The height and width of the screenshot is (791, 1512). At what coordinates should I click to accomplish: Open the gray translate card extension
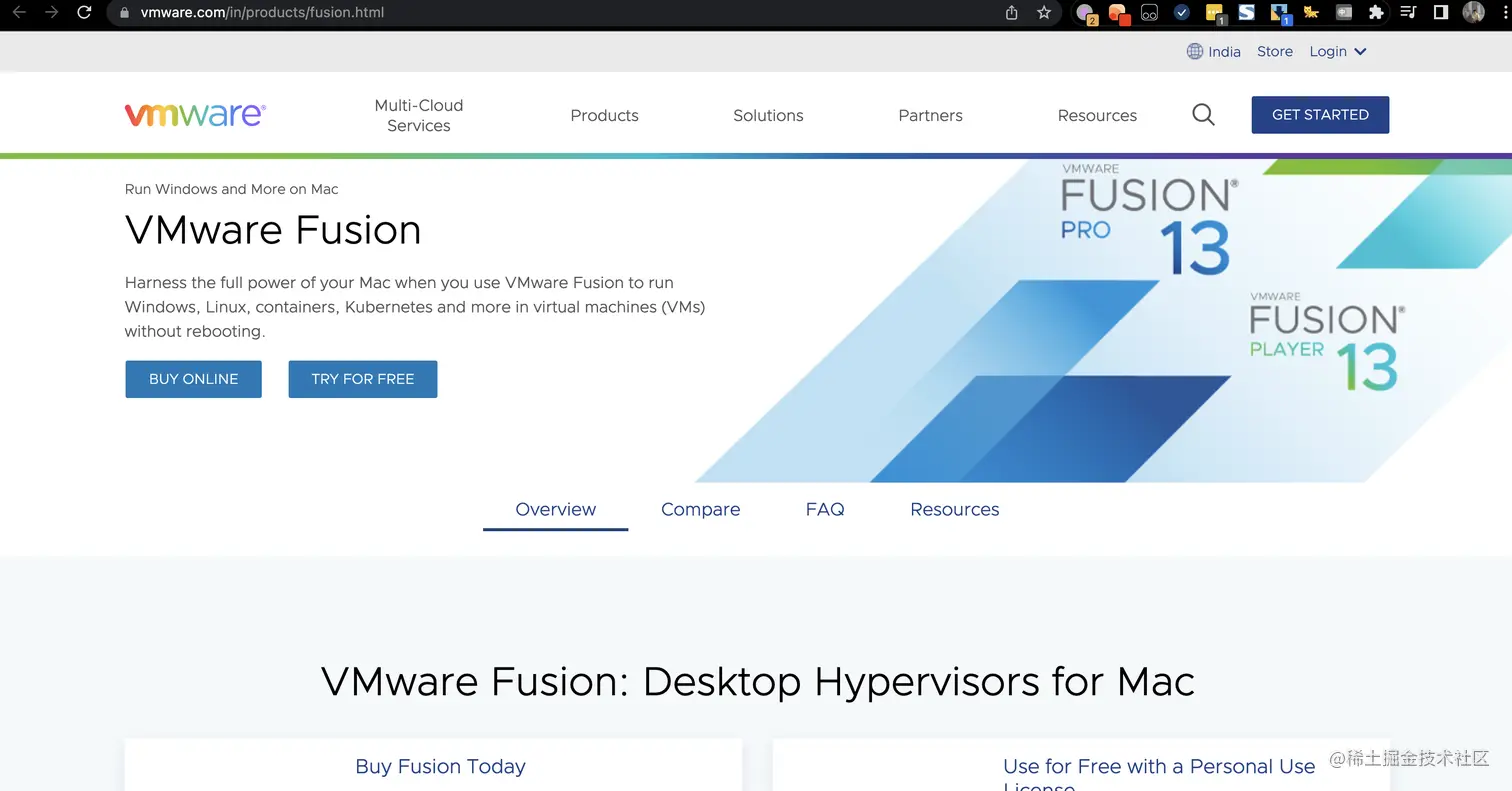[1344, 13]
